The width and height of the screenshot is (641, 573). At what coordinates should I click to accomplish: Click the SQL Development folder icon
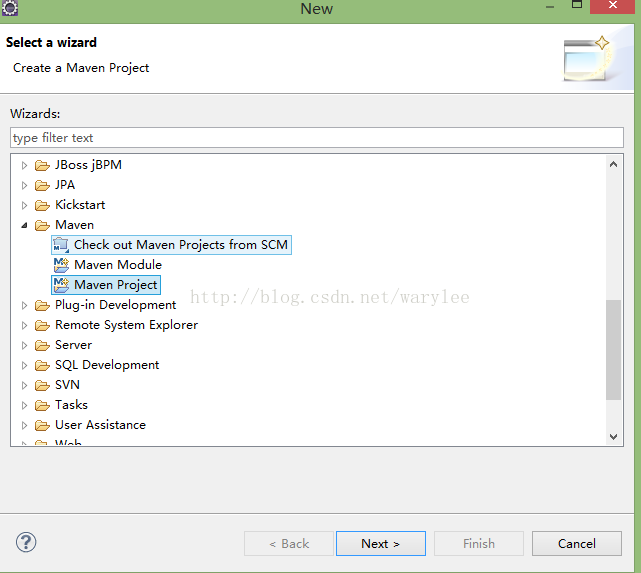point(42,365)
